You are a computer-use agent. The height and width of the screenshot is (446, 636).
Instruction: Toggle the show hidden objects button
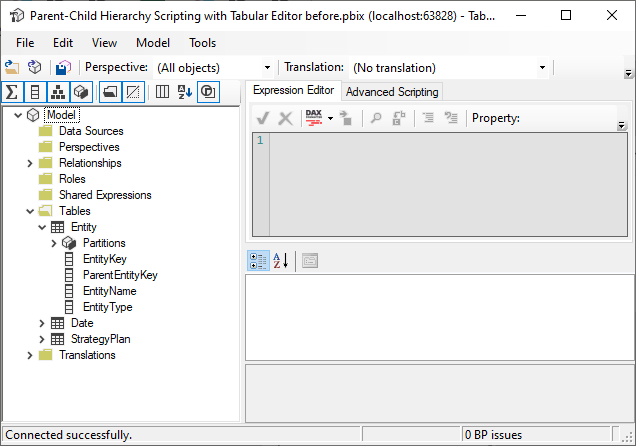click(131, 92)
